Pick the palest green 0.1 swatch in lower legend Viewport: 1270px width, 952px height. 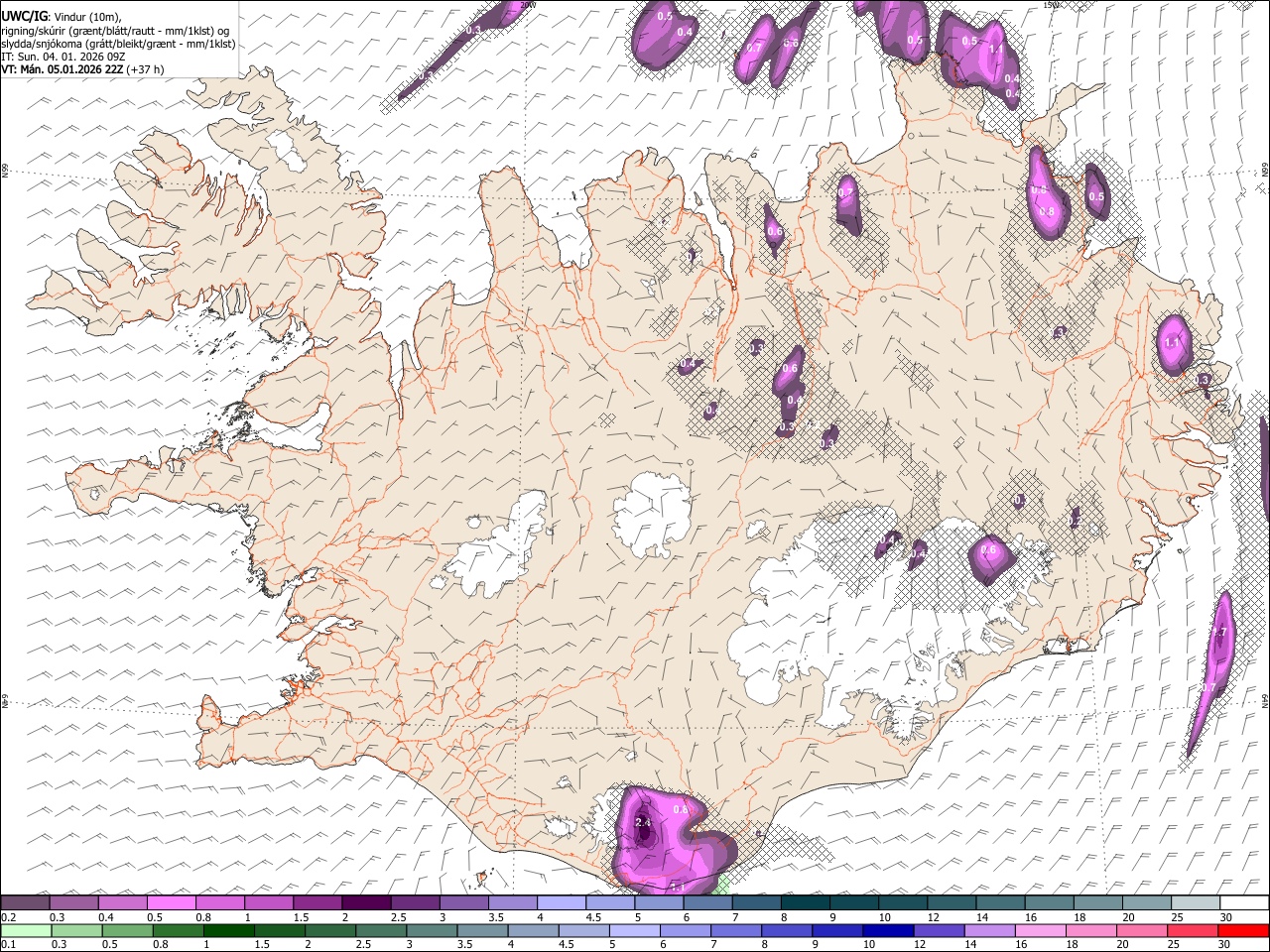point(27,930)
